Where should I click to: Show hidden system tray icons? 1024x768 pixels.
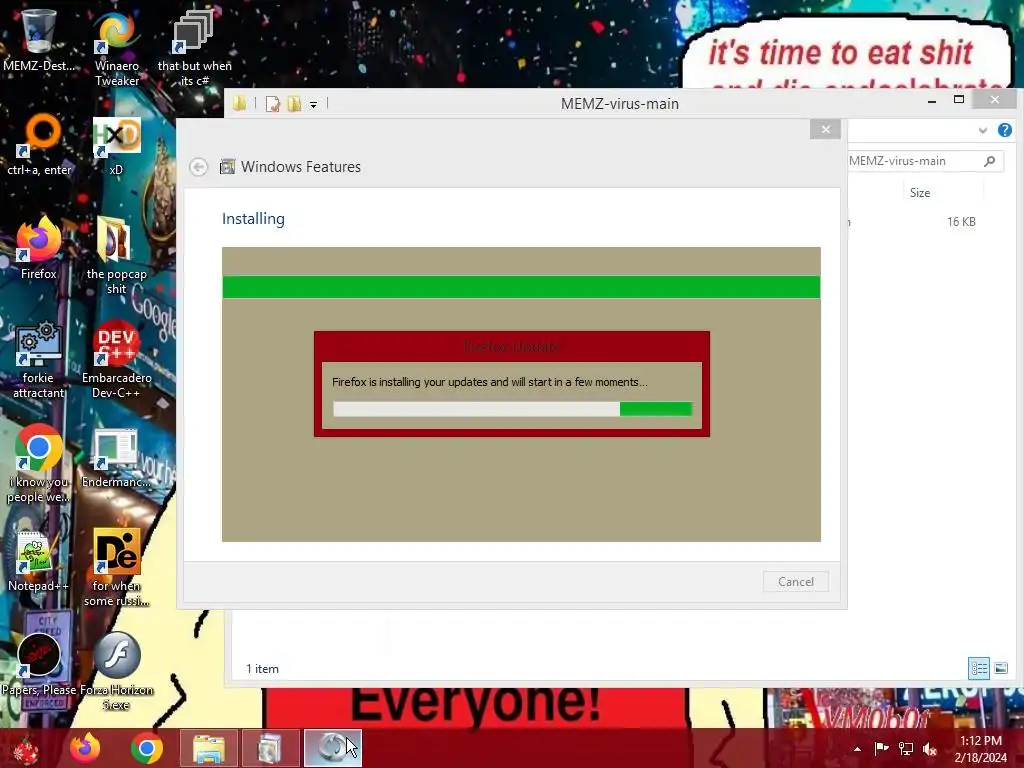(857, 748)
